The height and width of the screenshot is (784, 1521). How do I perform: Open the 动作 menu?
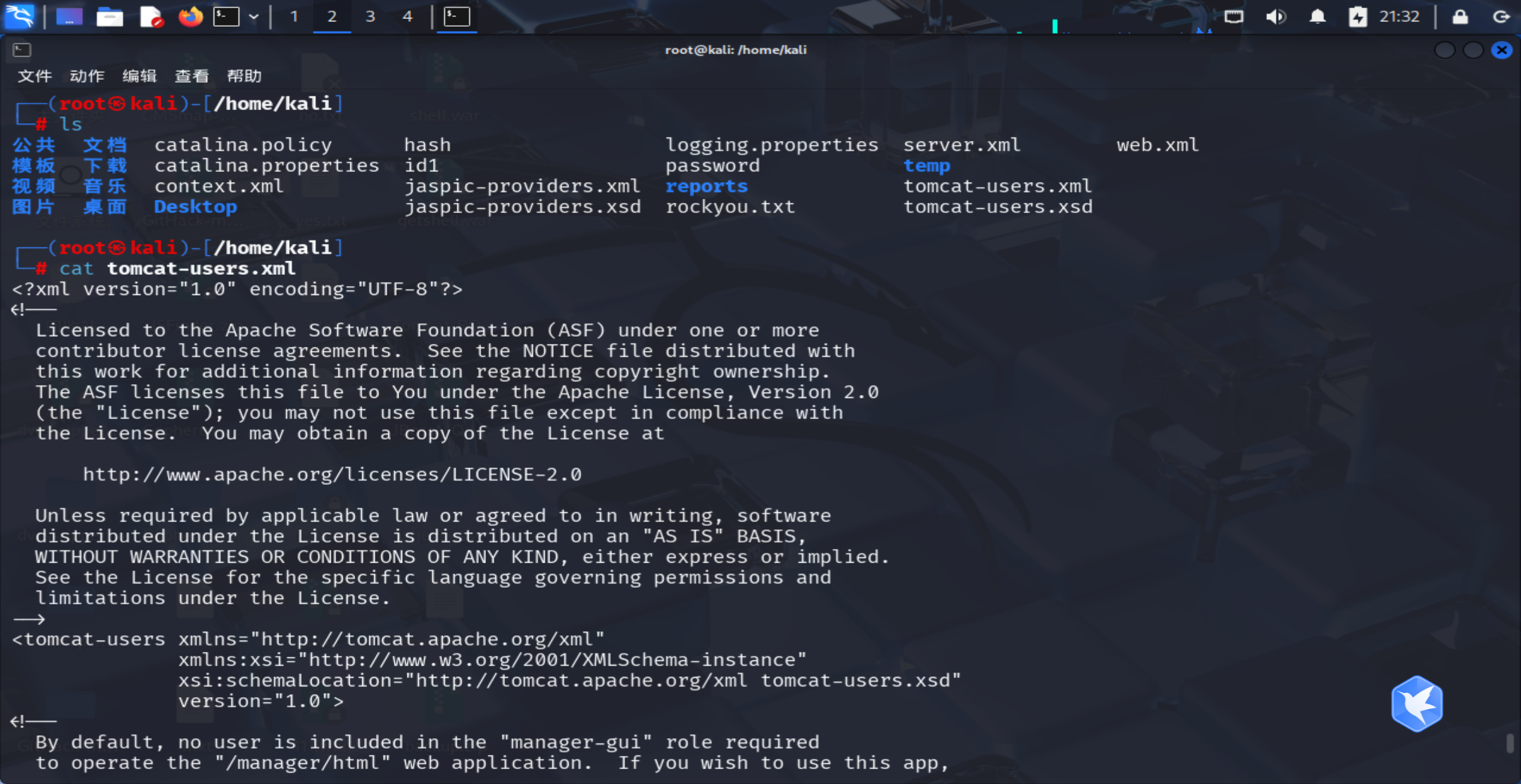pos(87,76)
